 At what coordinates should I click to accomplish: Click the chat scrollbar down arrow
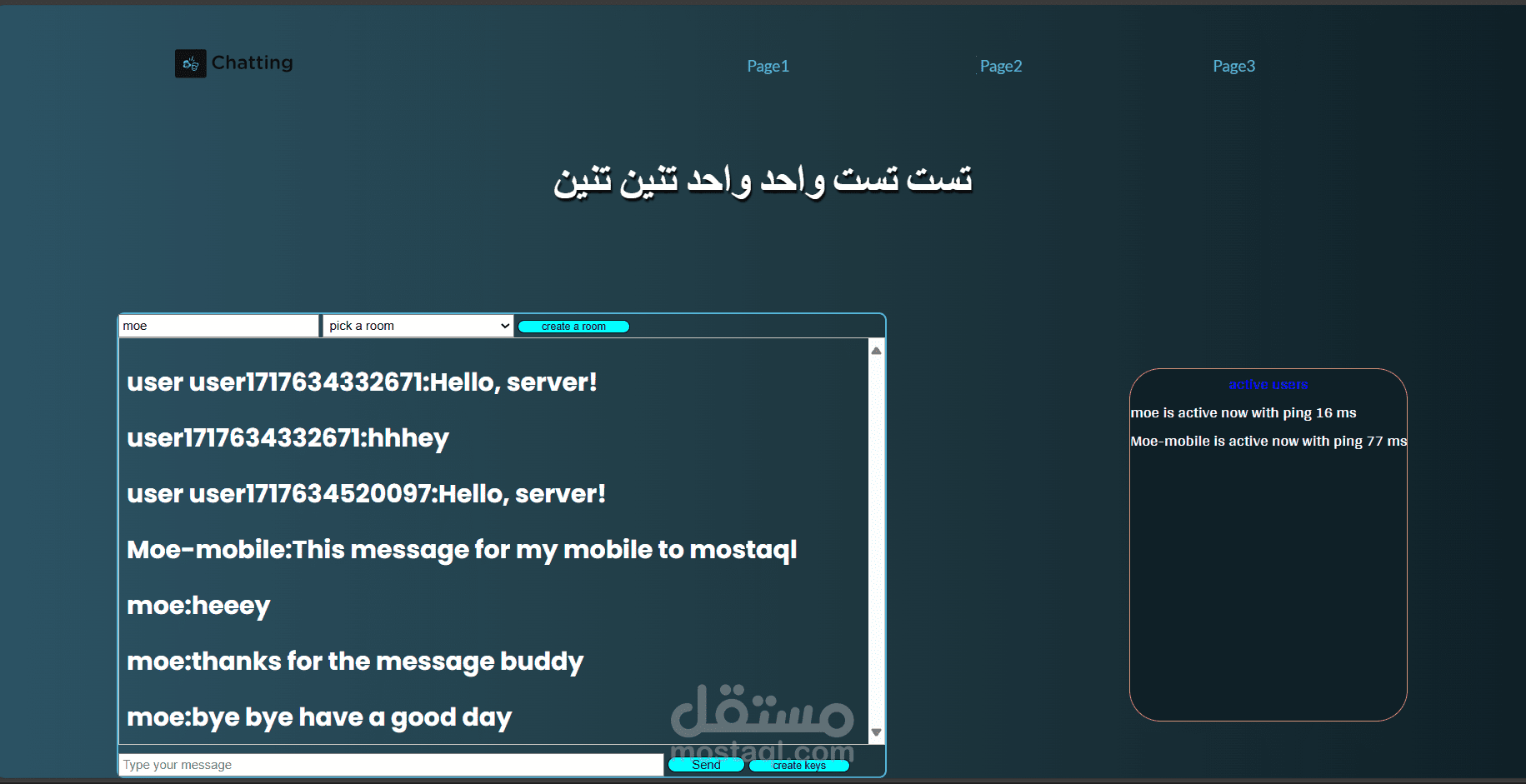coord(876,732)
